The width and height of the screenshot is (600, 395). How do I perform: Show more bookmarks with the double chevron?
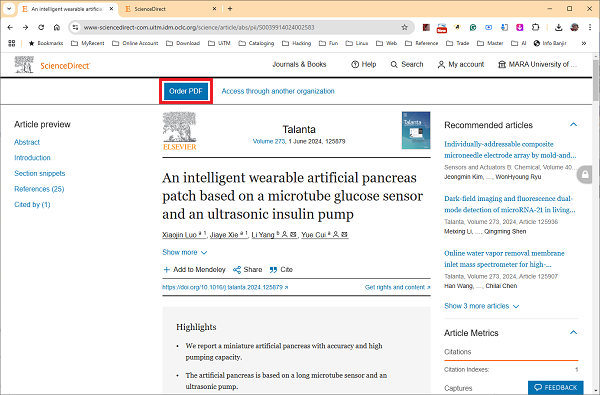584,43
